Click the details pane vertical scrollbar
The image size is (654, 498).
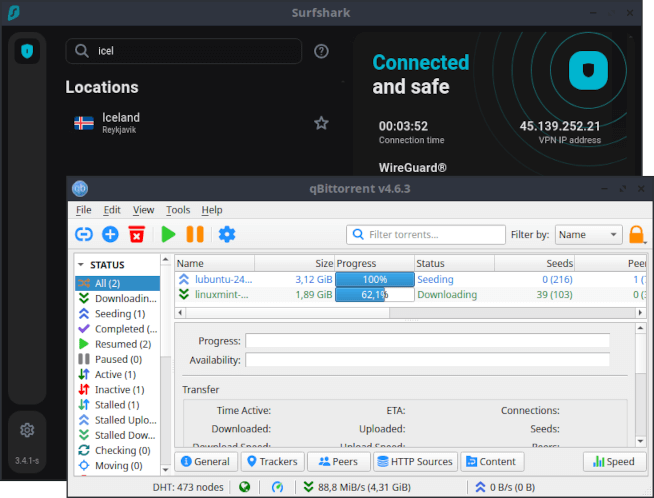[x=641, y=352]
